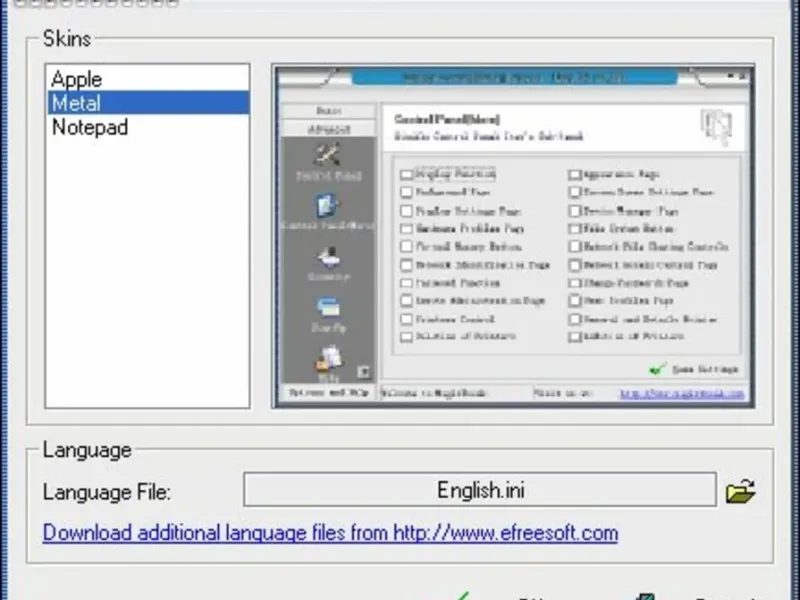Select the Metal skin
Image resolution: width=800 pixels, height=600 pixels.
pyautogui.click(x=148, y=103)
